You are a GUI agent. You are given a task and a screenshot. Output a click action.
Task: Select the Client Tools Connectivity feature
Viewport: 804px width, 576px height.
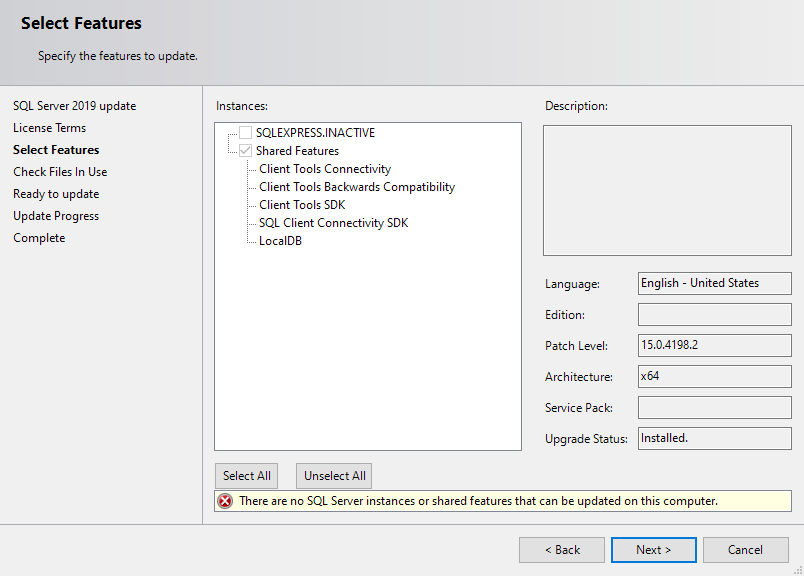[324, 168]
